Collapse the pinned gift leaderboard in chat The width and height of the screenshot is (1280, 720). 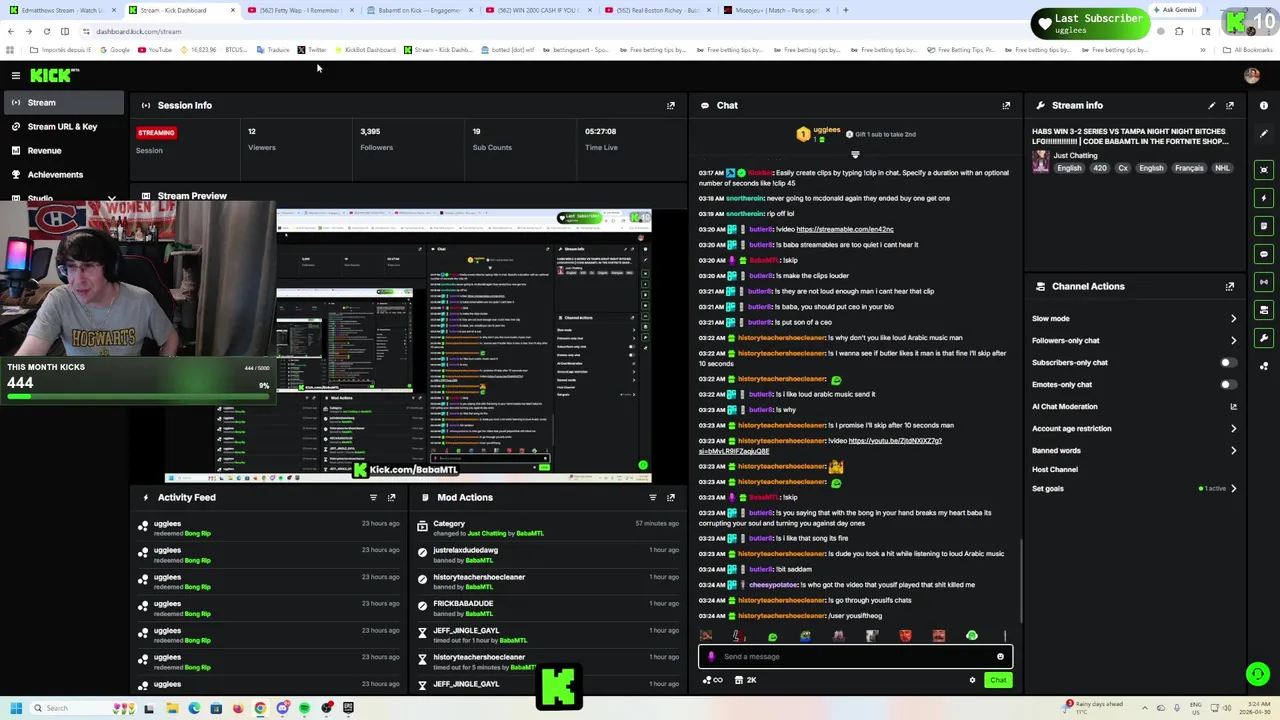[855, 154]
